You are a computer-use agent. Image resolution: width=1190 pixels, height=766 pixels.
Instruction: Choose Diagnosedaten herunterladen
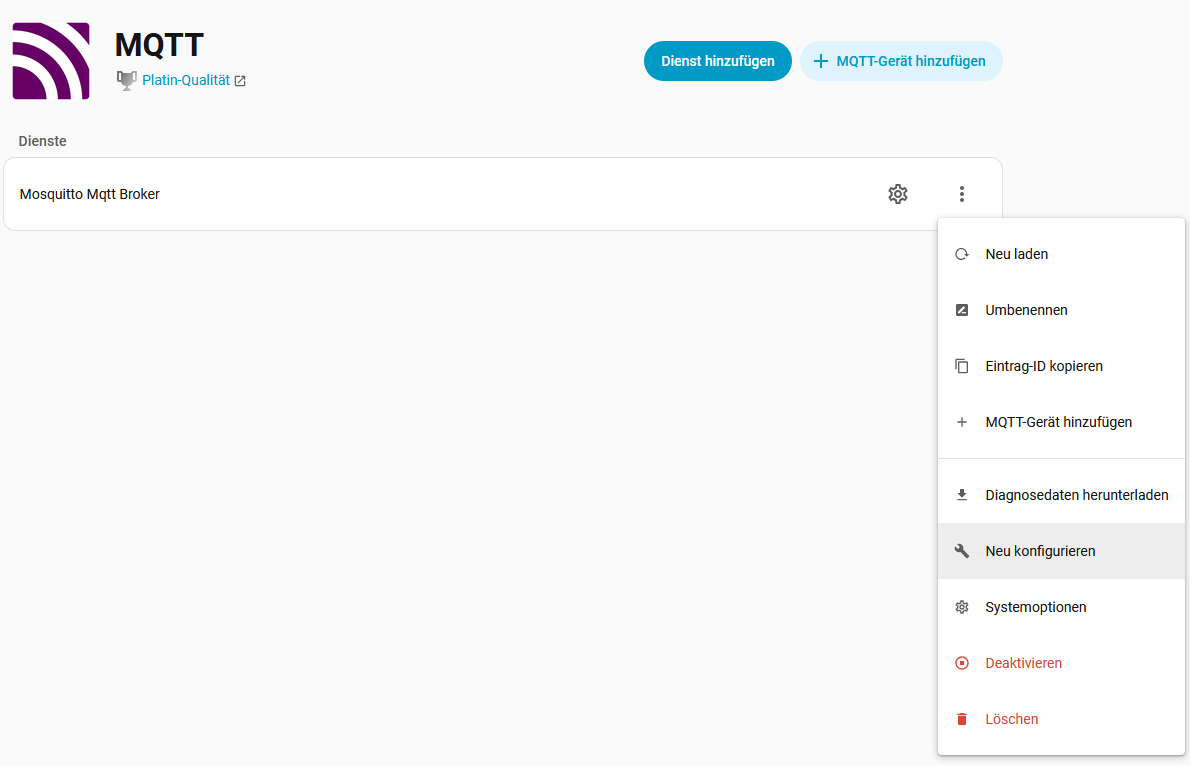point(1061,495)
